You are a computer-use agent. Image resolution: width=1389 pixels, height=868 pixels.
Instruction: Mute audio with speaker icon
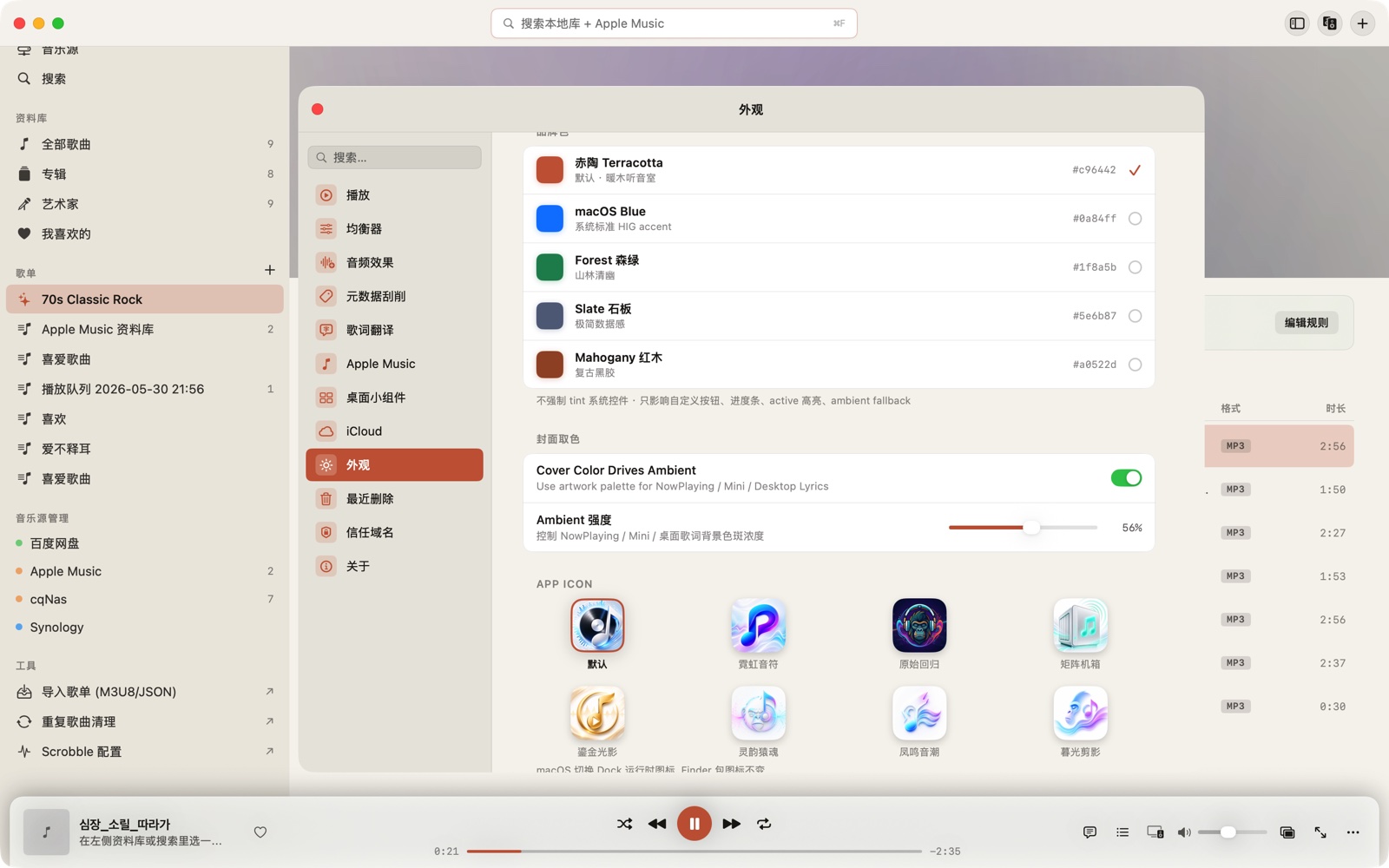coord(1184,832)
